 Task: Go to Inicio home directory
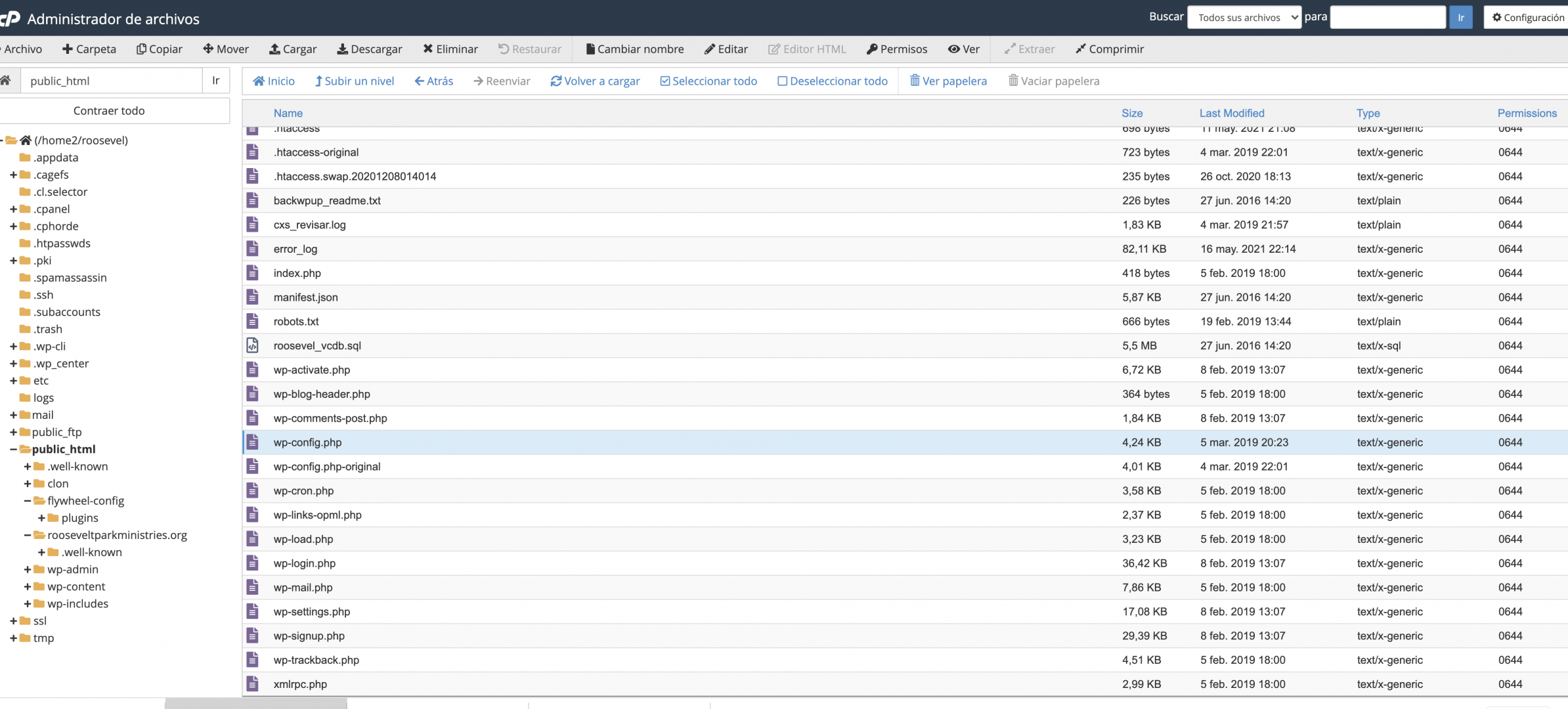(274, 81)
